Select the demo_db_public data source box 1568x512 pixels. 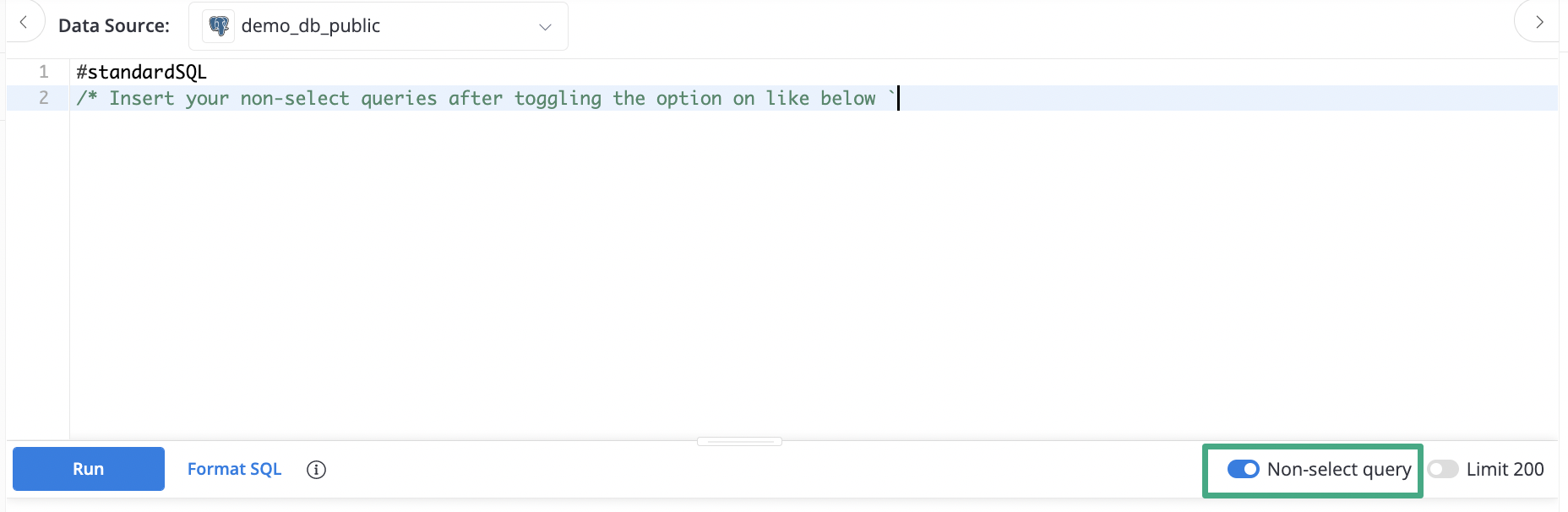(x=378, y=26)
